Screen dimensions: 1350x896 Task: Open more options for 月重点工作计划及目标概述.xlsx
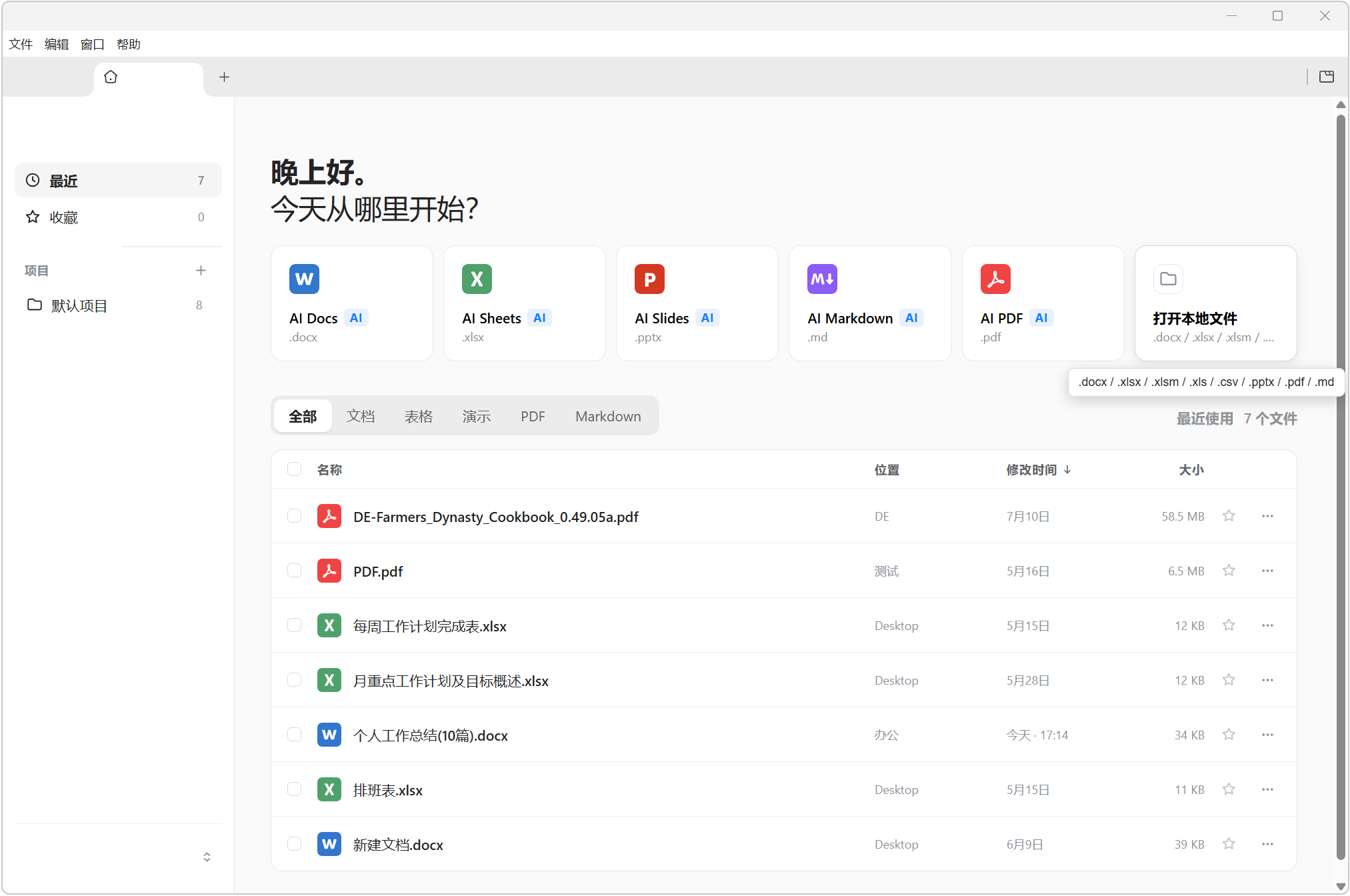click(x=1267, y=680)
